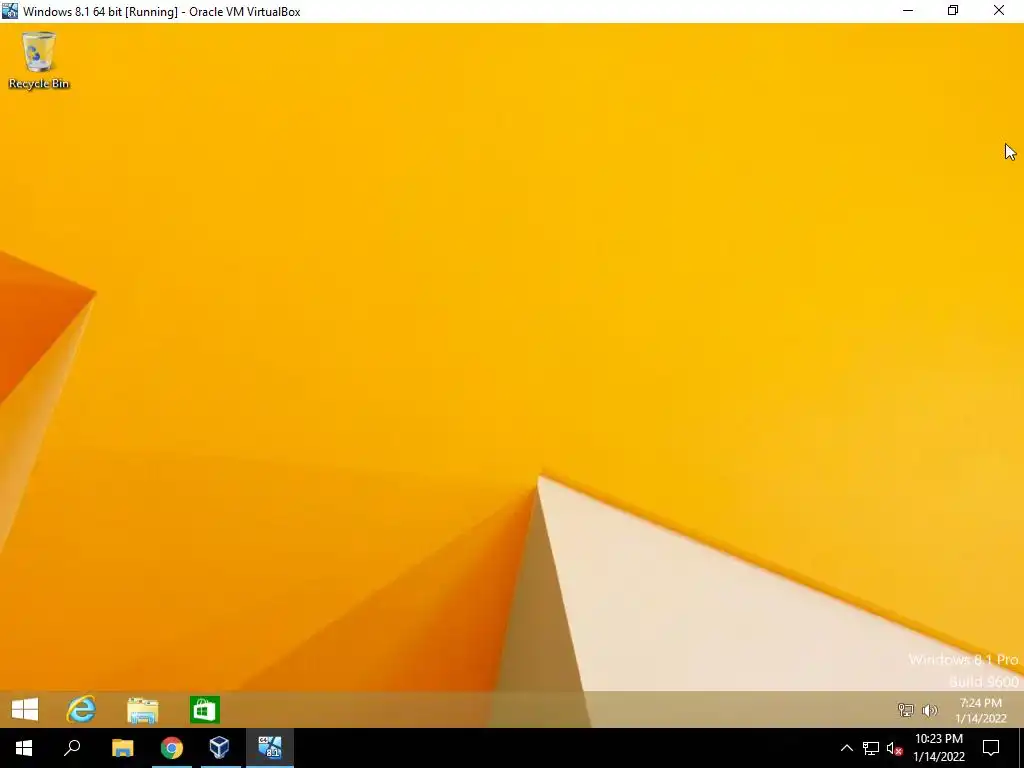Open File Explorer in the guest taskbar
The height and width of the screenshot is (768, 1024).
[142, 710]
